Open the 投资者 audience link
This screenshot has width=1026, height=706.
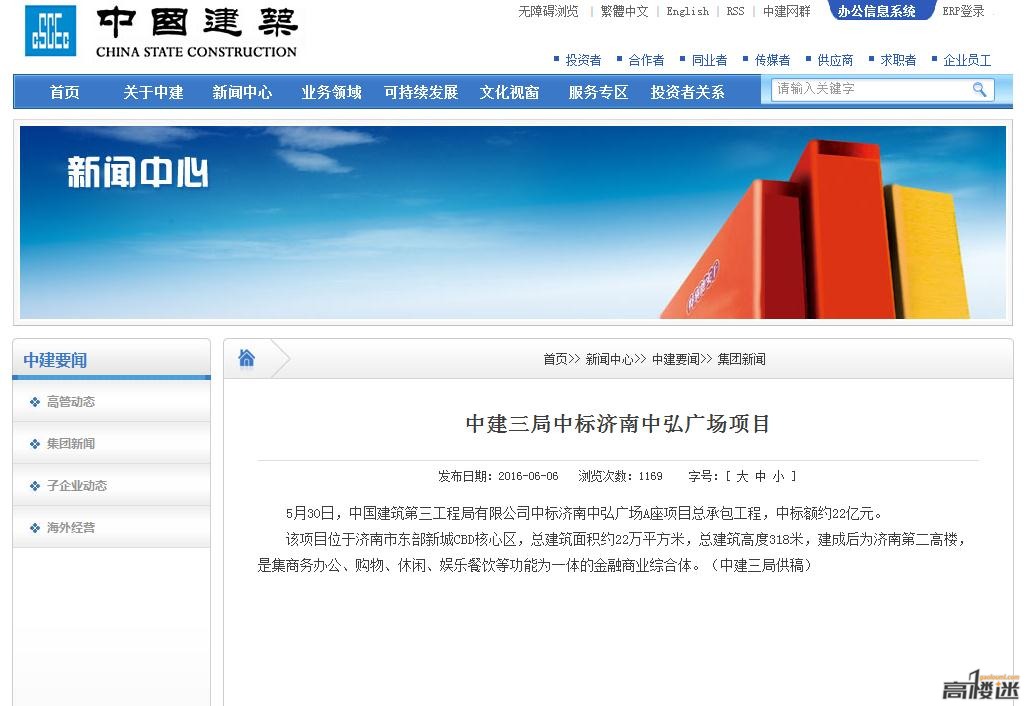[583, 60]
